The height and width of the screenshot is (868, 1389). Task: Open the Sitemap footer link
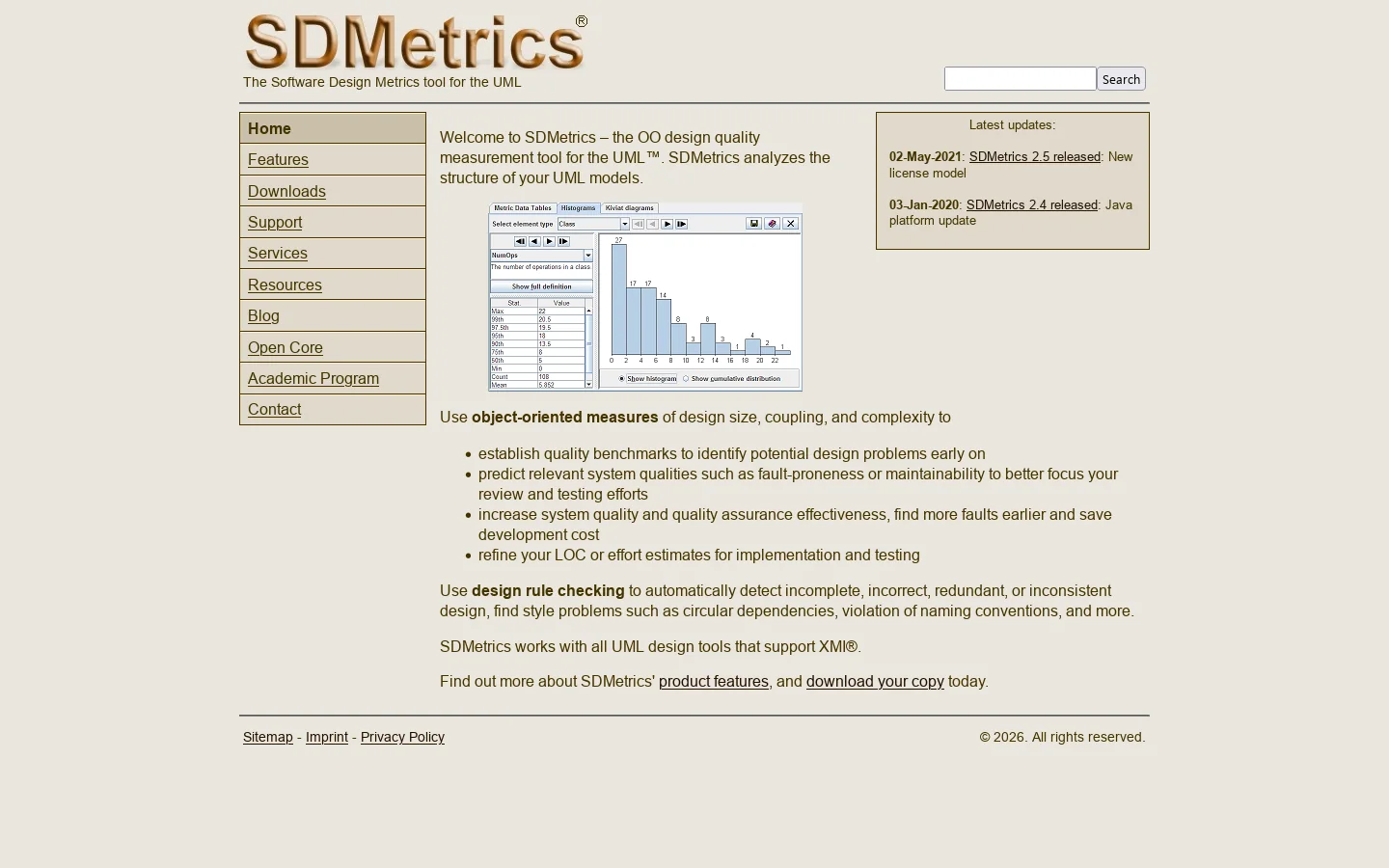268,737
